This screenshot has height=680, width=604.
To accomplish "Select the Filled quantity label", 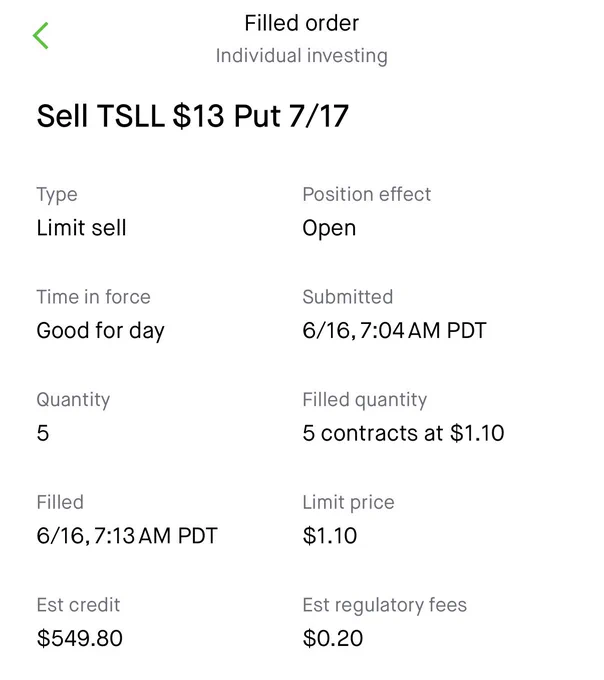I will point(365,400).
